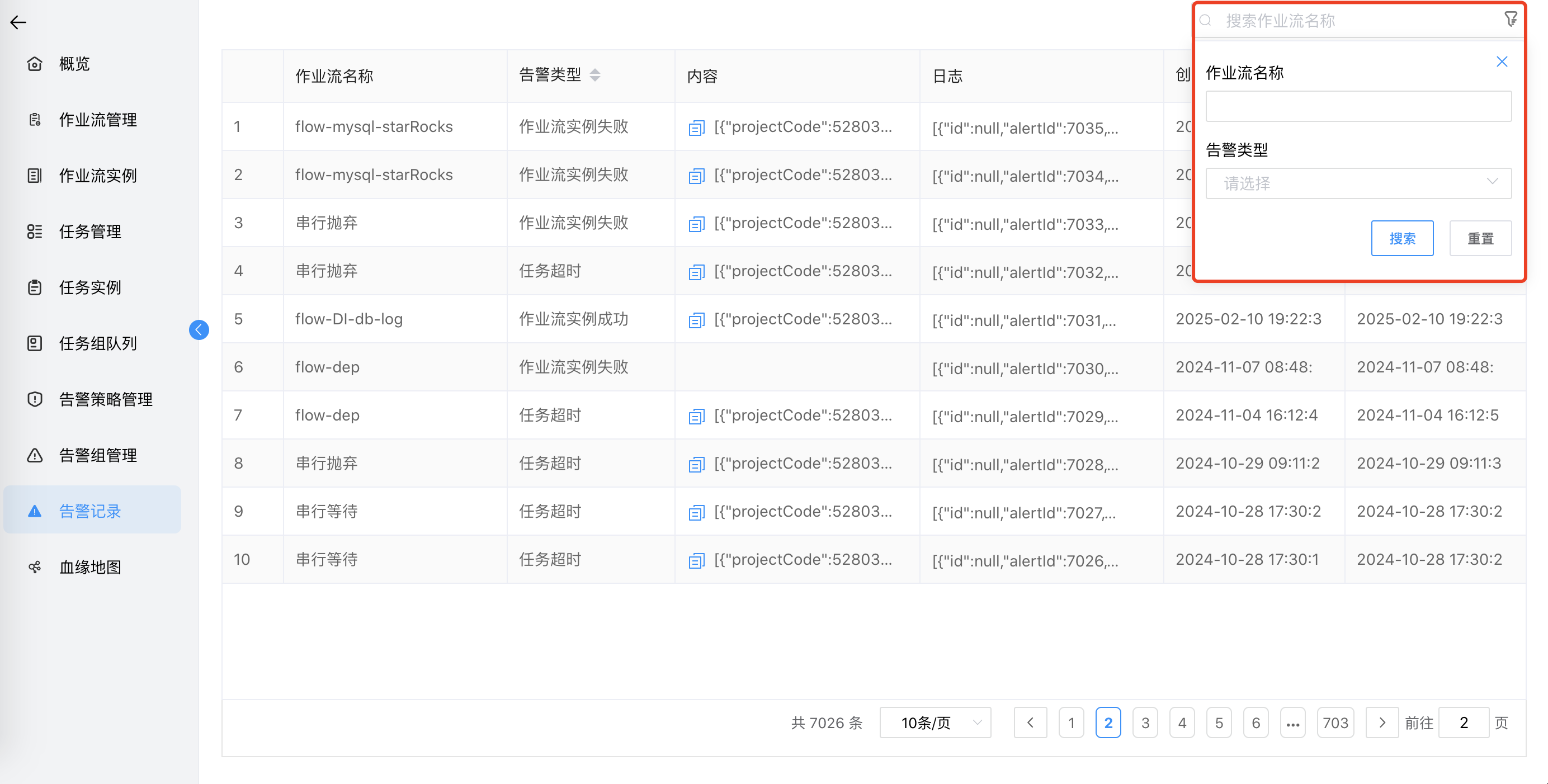1548x784 pixels.
Task: Click the page jump input field
Action: 1463,722
